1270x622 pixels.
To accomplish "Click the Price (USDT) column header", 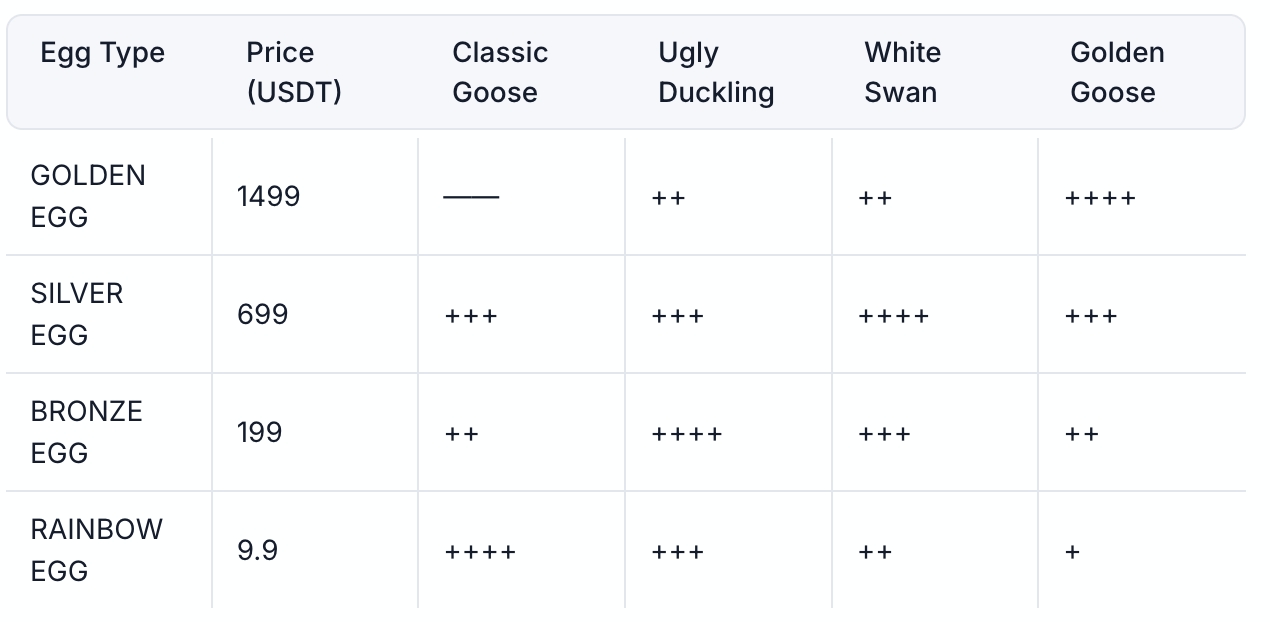I will pos(294,72).
